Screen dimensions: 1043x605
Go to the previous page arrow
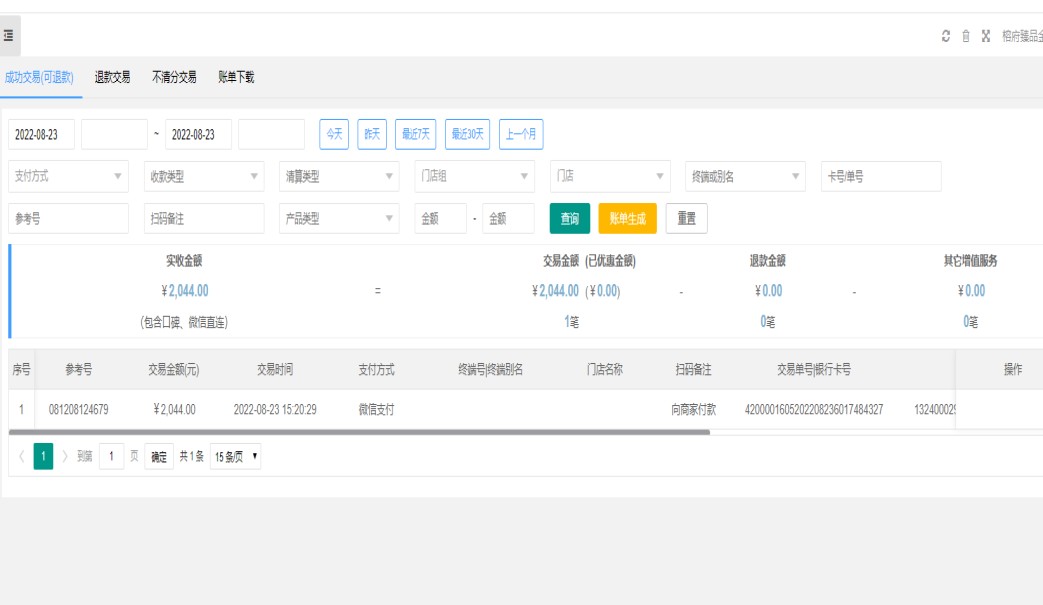[x=21, y=457]
